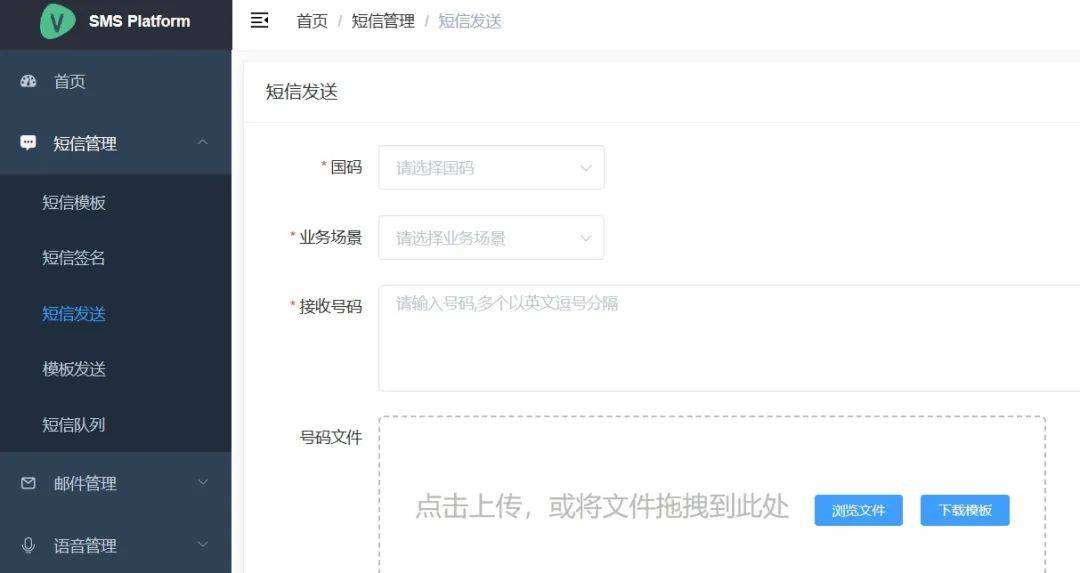Focus the 接收号码 text area

[729, 338]
